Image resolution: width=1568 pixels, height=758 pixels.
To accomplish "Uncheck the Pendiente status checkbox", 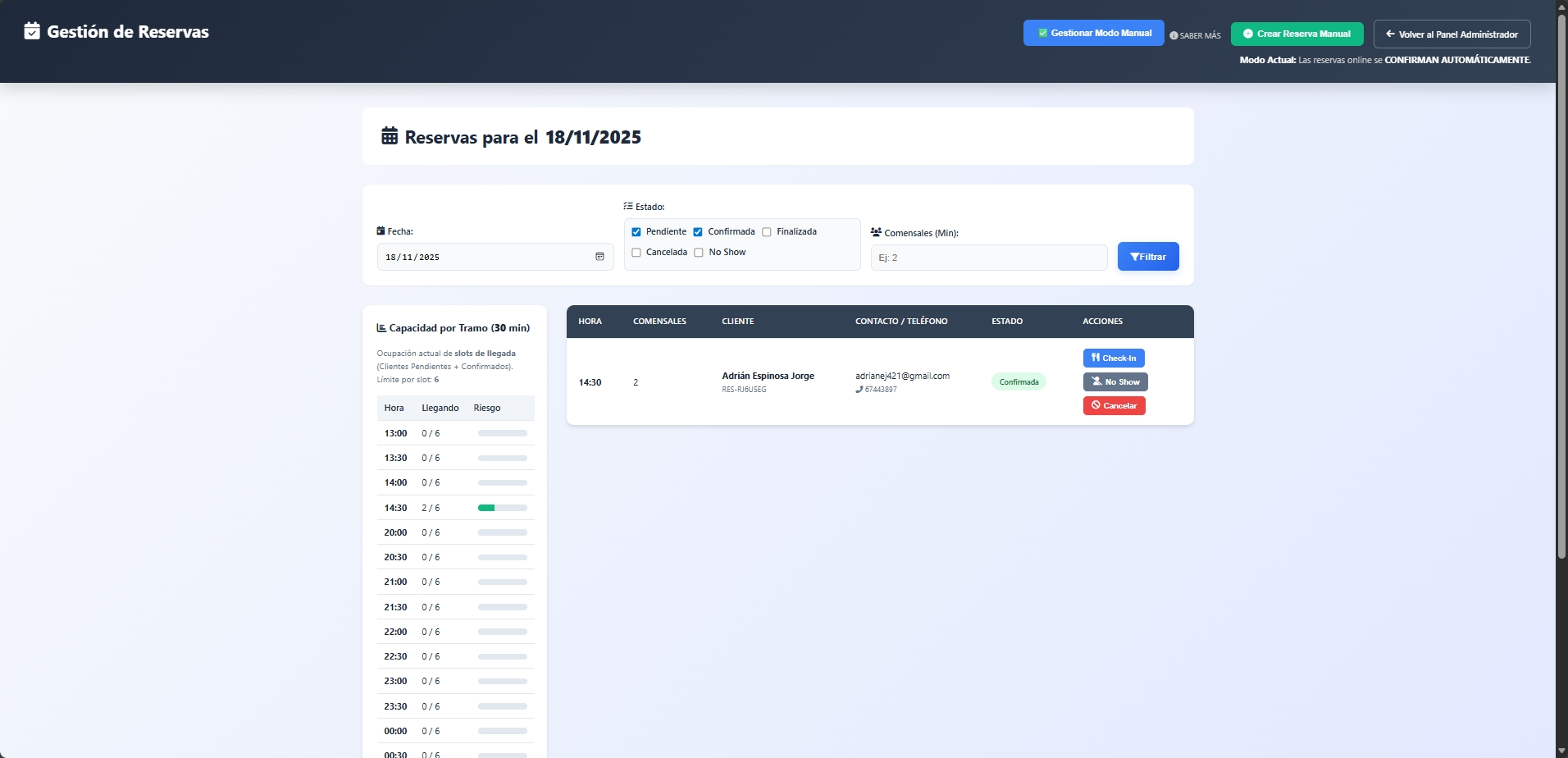I will (x=636, y=232).
